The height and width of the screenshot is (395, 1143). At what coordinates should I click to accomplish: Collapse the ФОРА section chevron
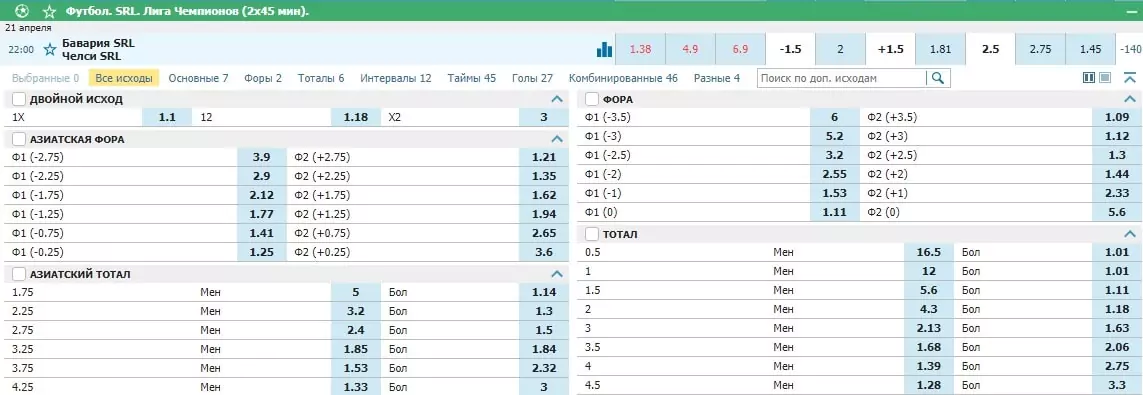coord(1130,99)
